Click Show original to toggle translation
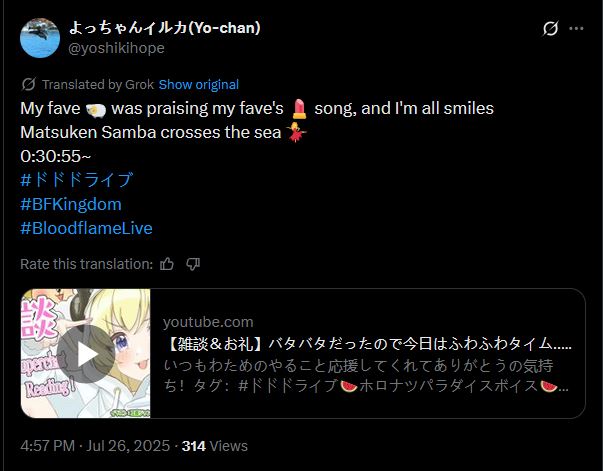Viewport: 603px width, 471px height. (x=199, y=85)
